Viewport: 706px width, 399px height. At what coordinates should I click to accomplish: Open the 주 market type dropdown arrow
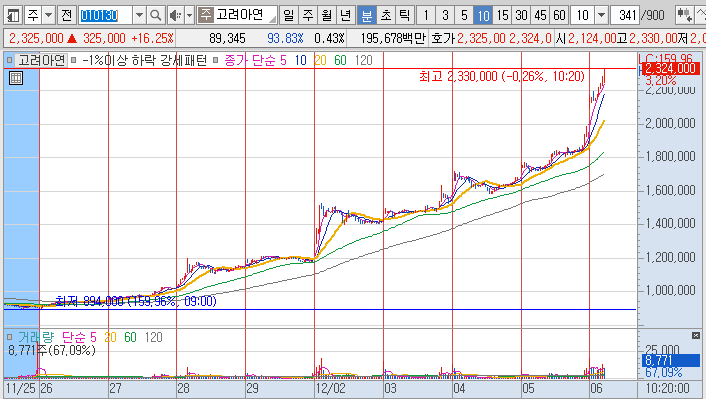coord(48,16)
